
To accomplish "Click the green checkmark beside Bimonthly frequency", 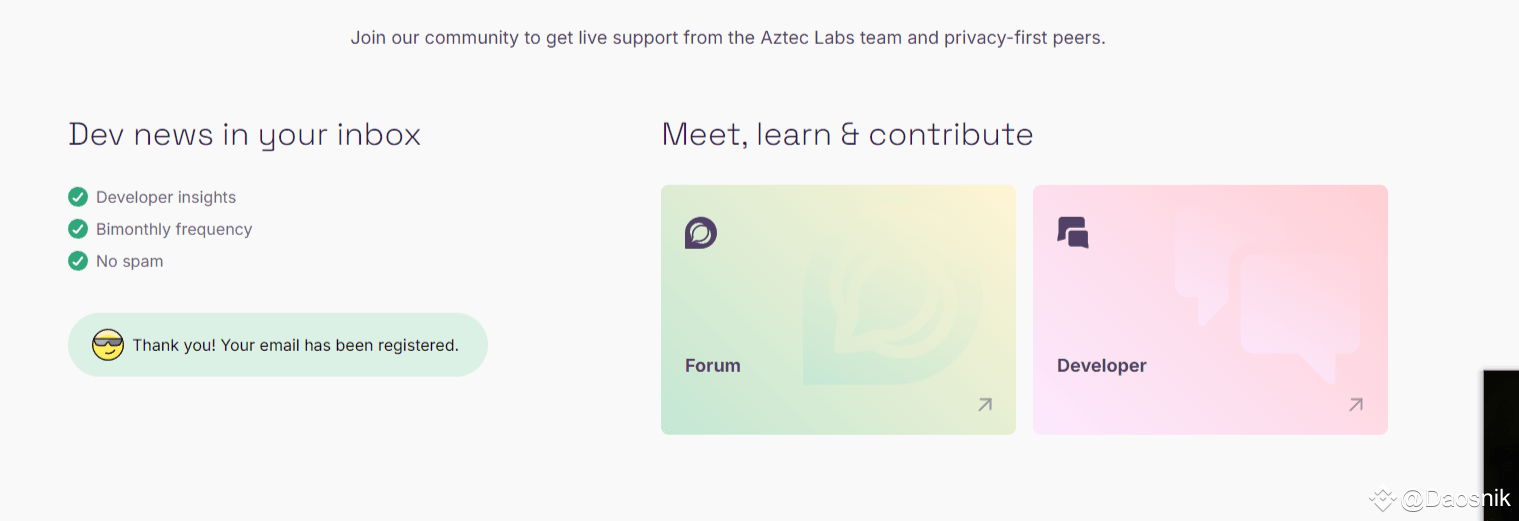I will [78, 229].
